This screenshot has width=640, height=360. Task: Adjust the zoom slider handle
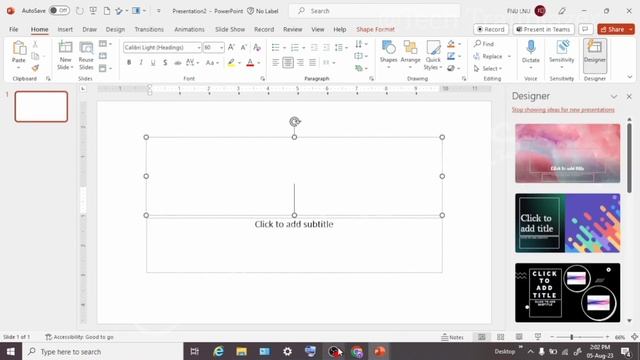[x=571, y=337]
